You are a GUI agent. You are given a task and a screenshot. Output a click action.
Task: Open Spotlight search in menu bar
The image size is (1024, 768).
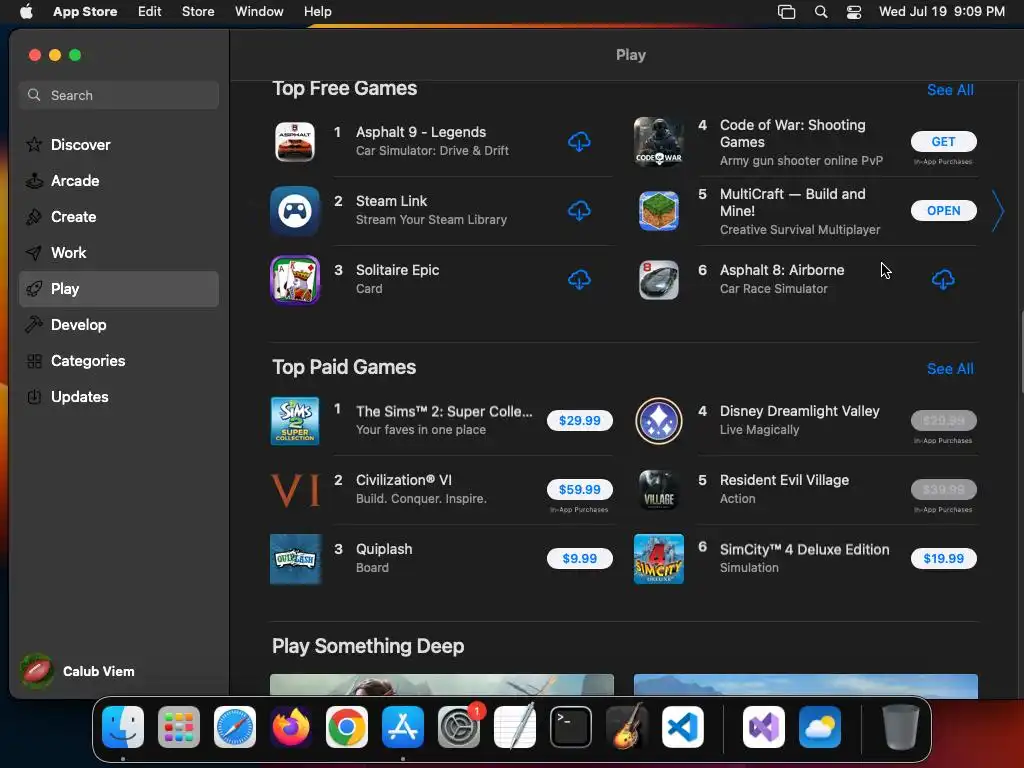click(x=821, y=12)
